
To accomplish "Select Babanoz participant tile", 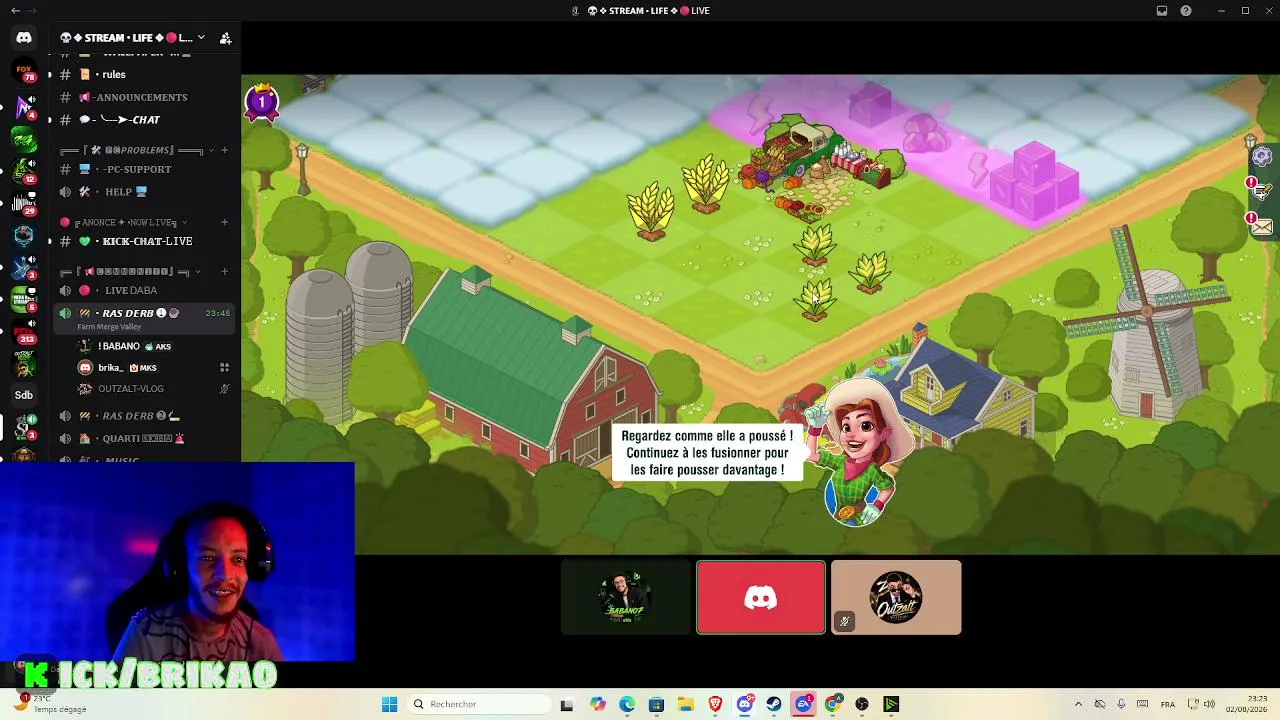I will pyautogui.click(x=626, y=597).
